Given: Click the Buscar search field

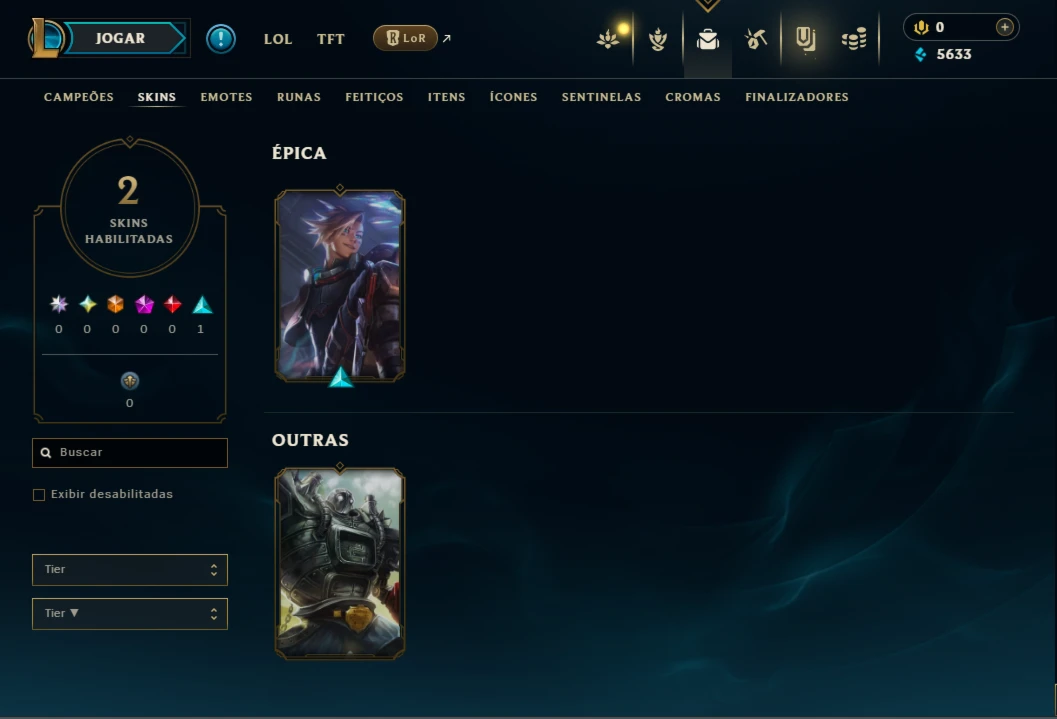Looking at the screenshot, I should tap(130, 453).
